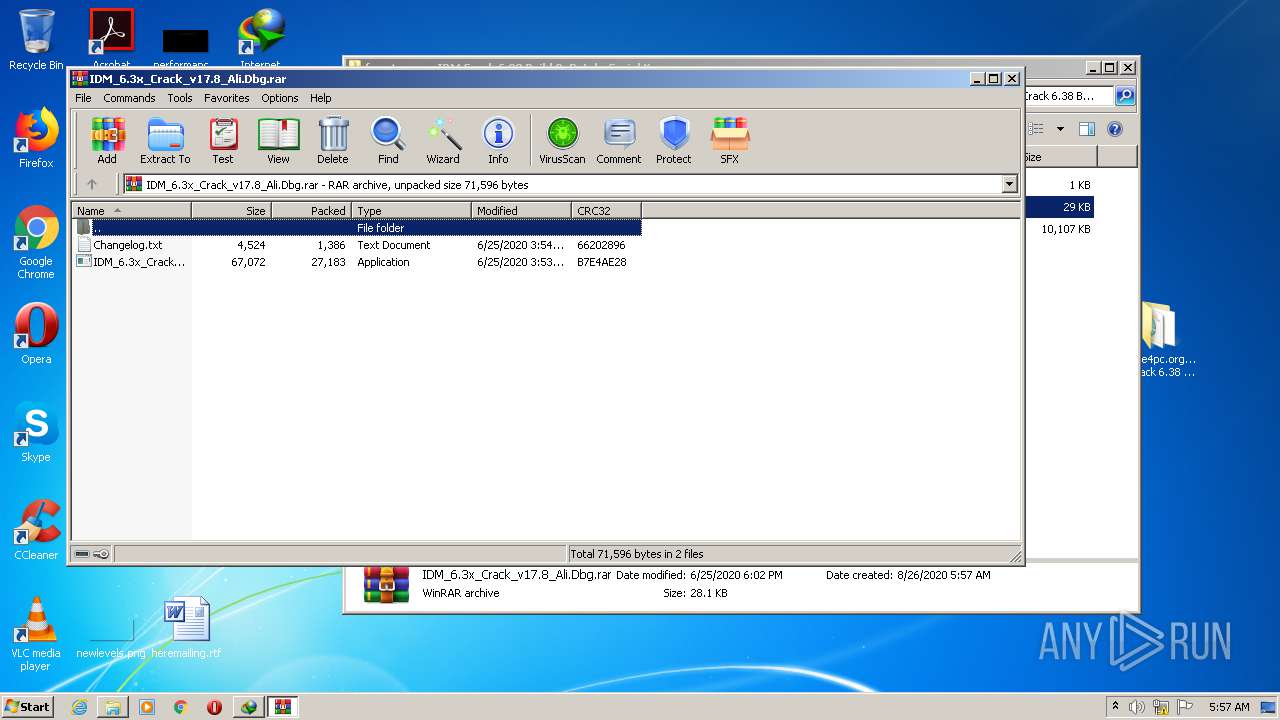Open the Recycle Bin desktop icon
Image resolution: width=1280 pixels, height=720 pixels.
pyautogui.click(x=36, y=40)
